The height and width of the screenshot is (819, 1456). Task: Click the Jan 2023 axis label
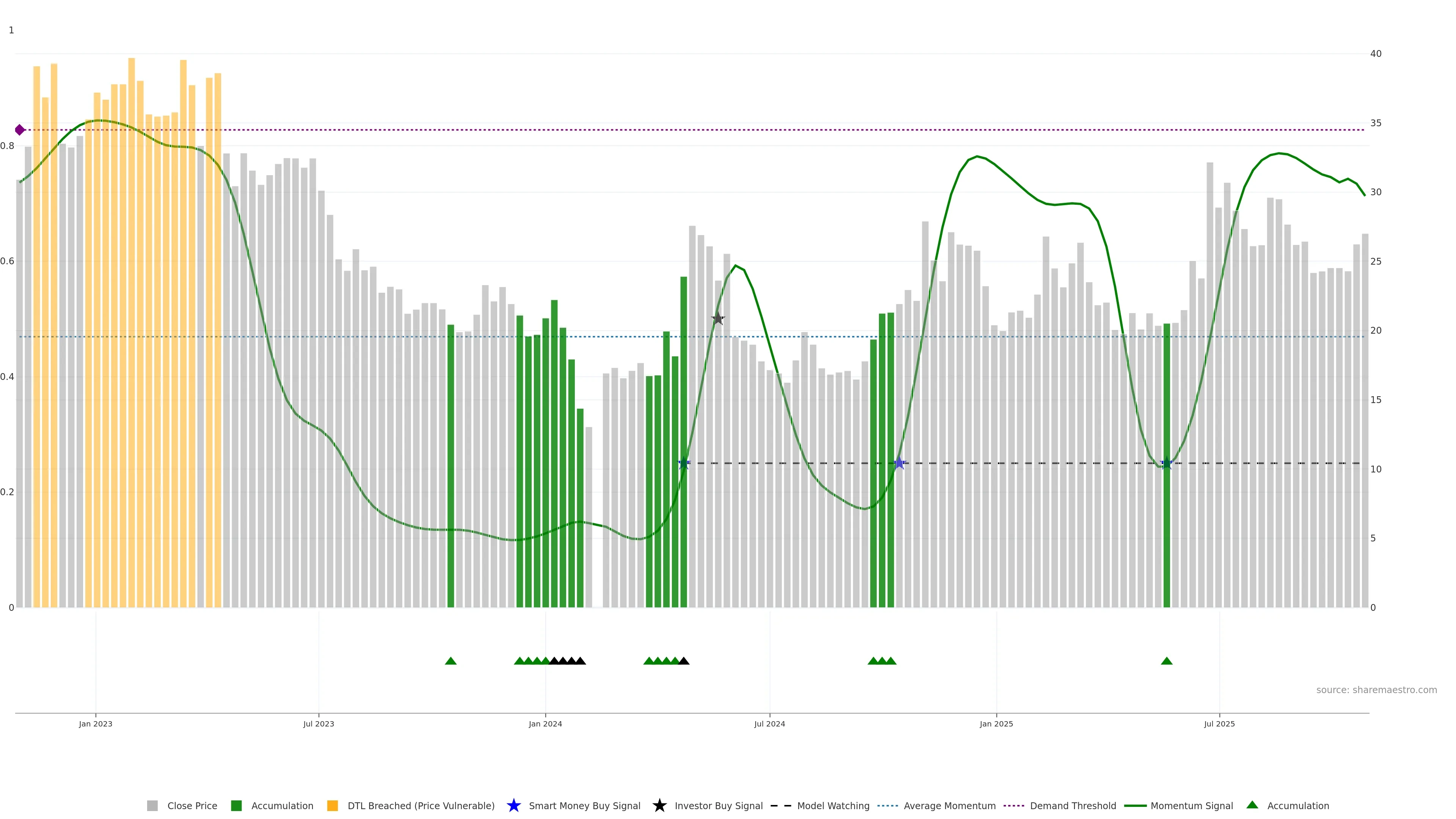96,723
